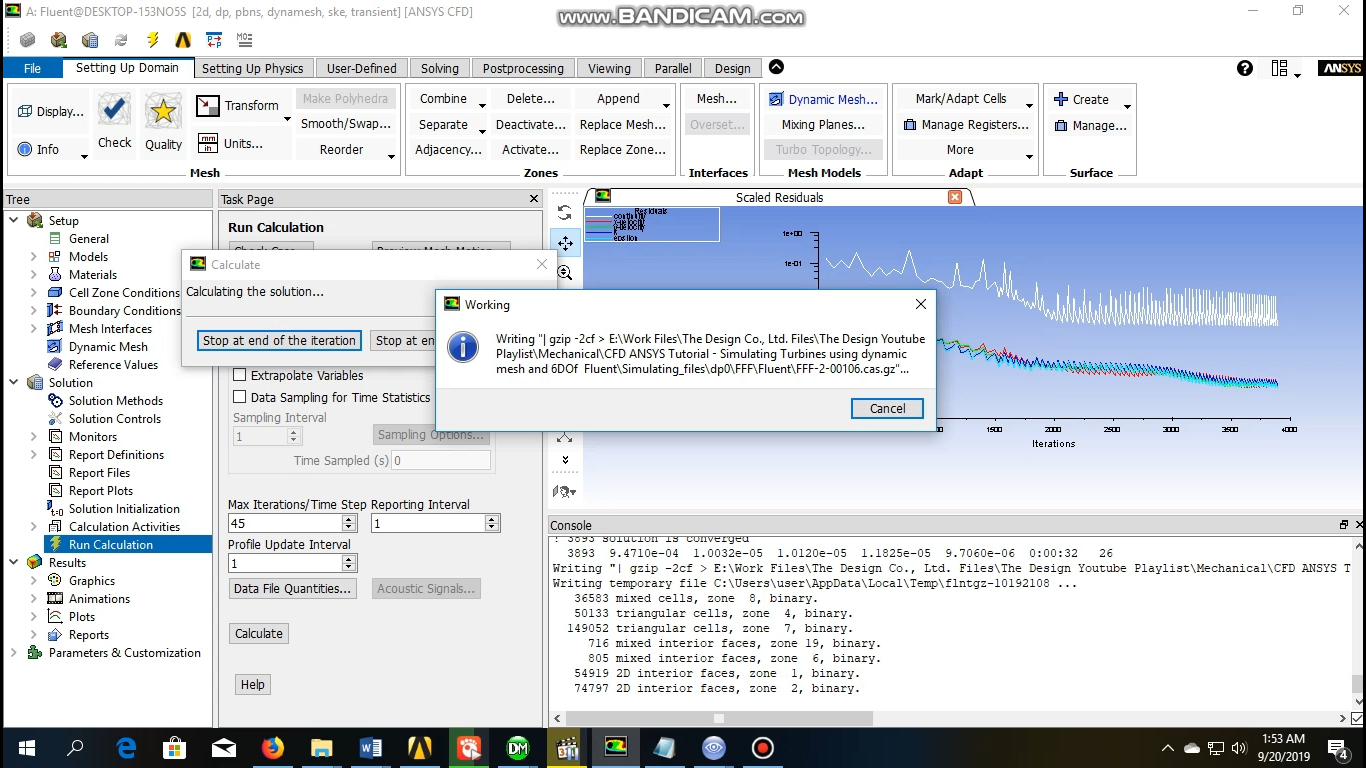The height and width of the screenshot is (768, 1366).
Task: Open the Units settings
Action: click(x=240, y=143)
